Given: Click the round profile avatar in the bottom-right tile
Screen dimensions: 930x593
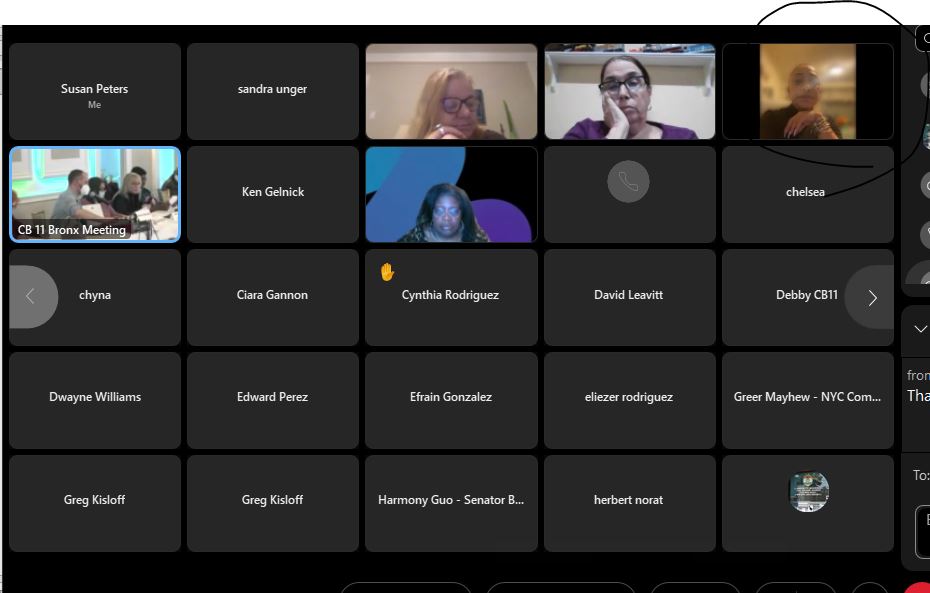Looking at the screenshot, I should [x=808, y=492].
